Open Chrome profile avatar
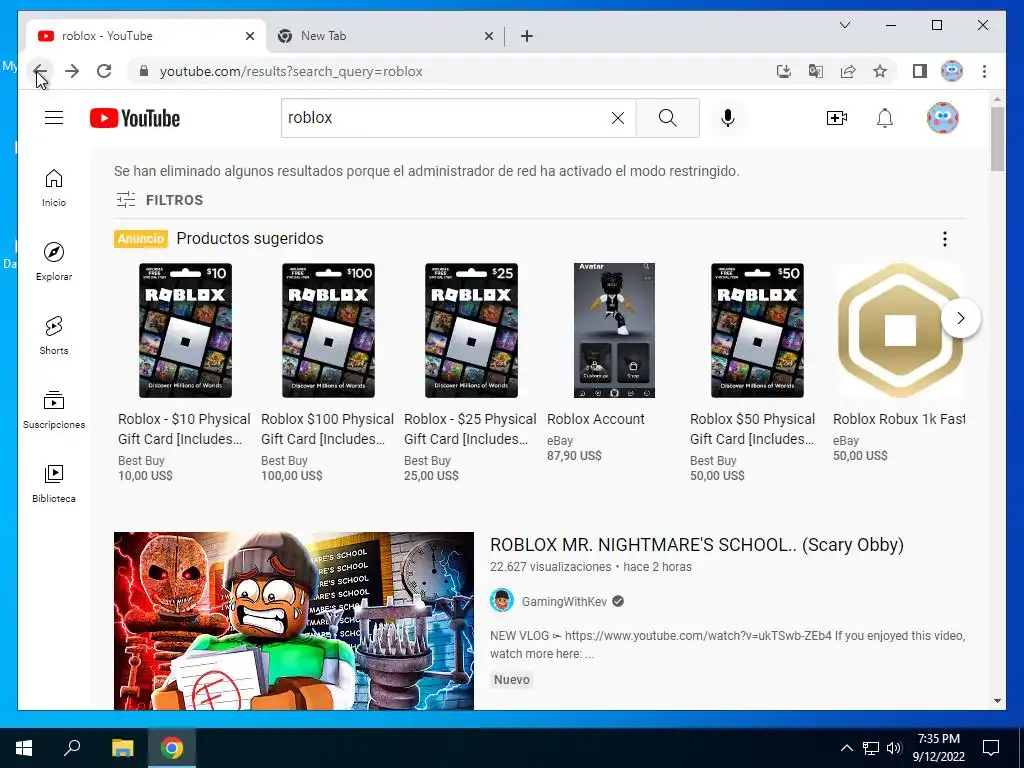 point(952,71)
